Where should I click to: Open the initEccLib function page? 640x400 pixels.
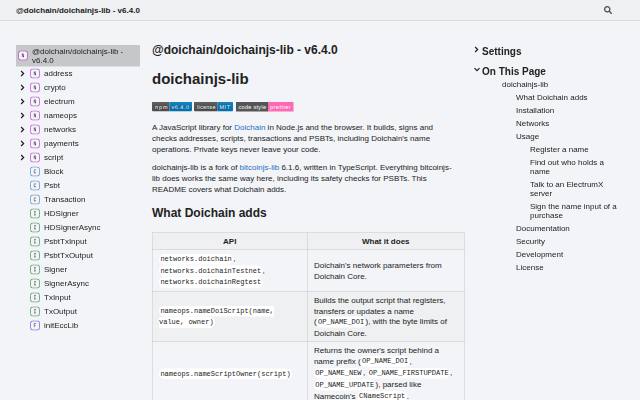coord(61,325)
